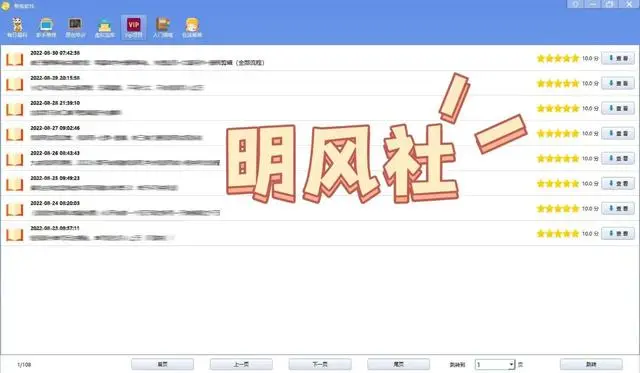Click 10.0 分 score of 2022-08-27 entry
Screen dimensions: 640x373
pyautogui.click(x=590, y=133)
